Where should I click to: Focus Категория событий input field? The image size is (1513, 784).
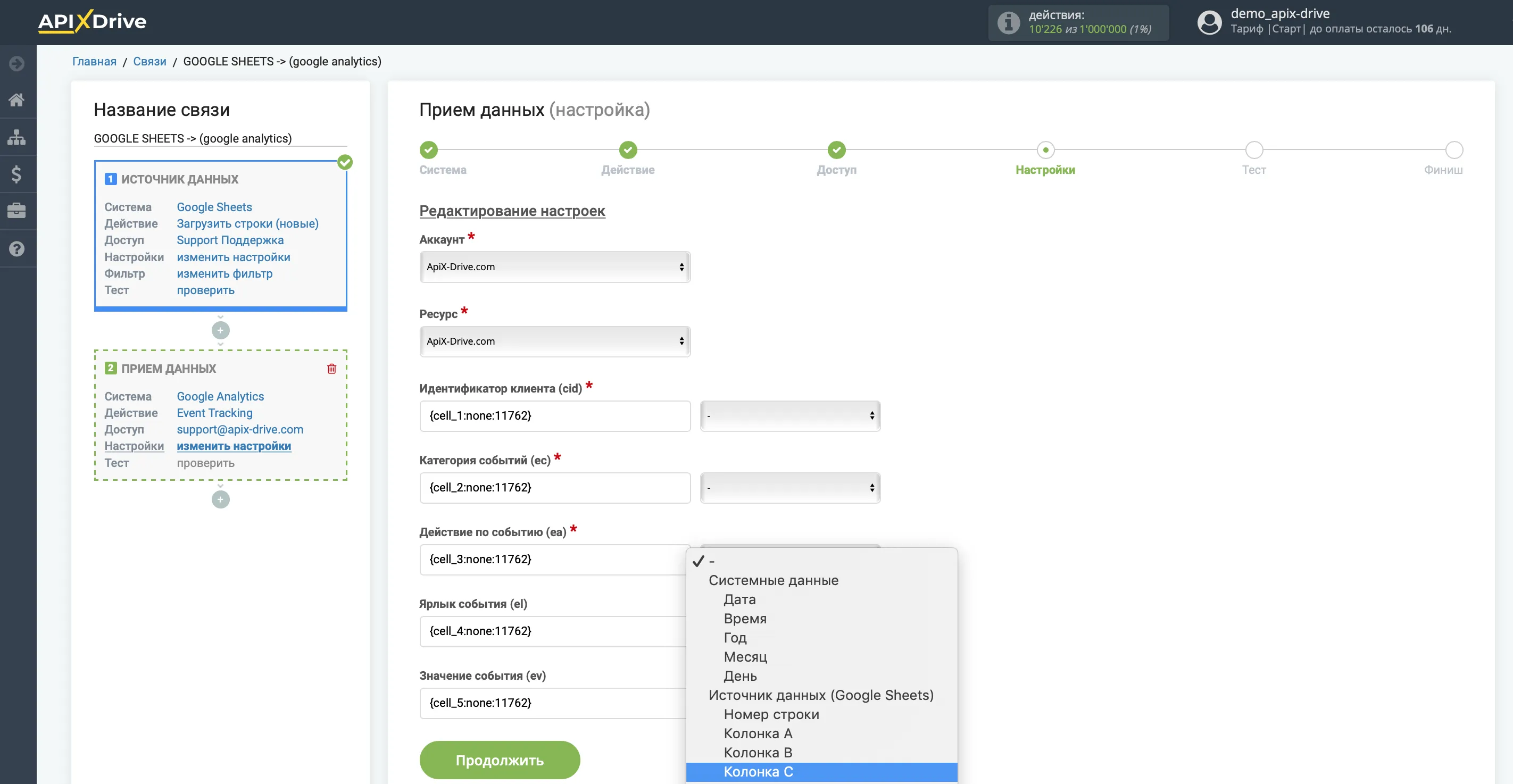point(555,487)
